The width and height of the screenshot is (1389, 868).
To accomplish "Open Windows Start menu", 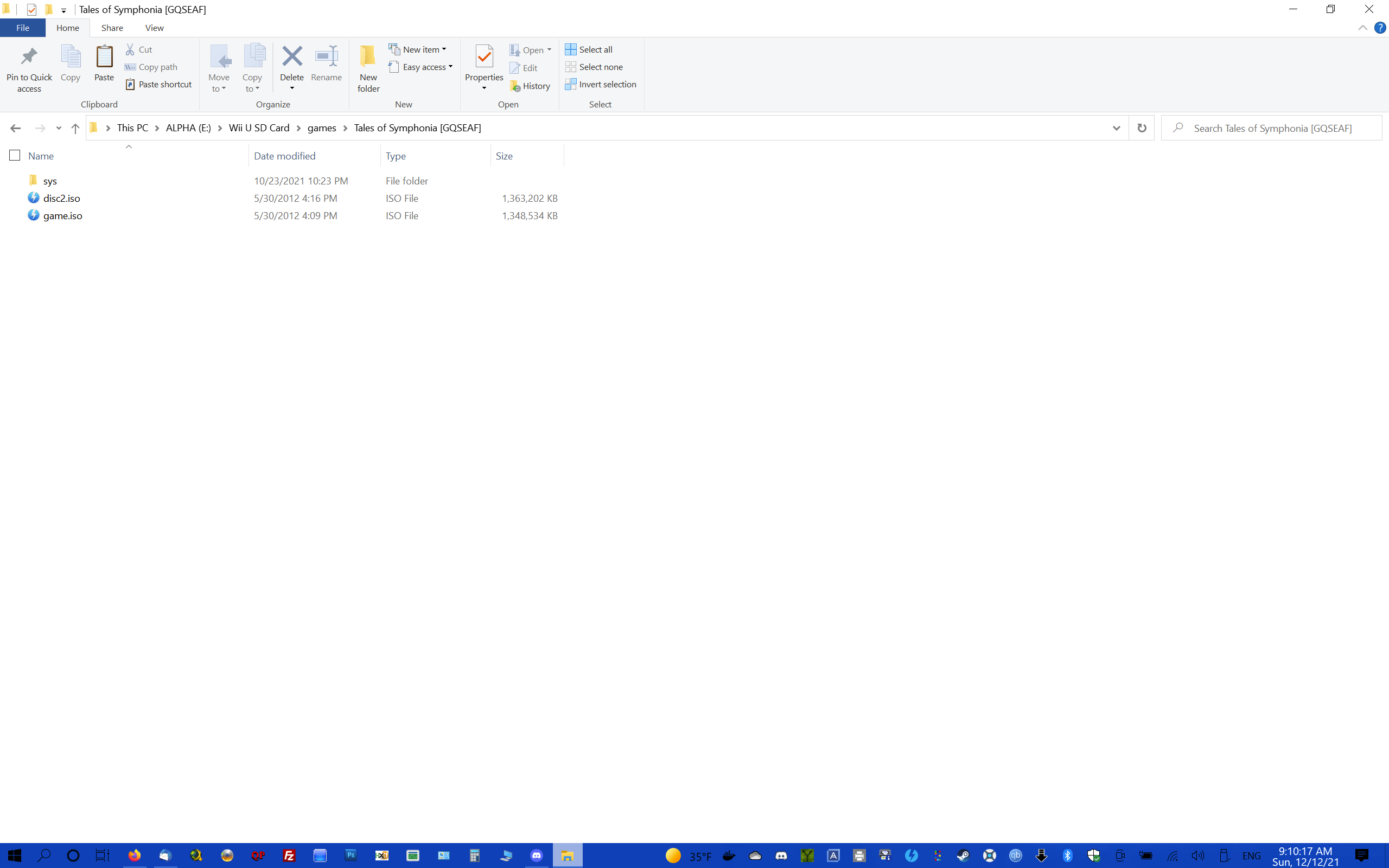I will click(x=14, y=856).
